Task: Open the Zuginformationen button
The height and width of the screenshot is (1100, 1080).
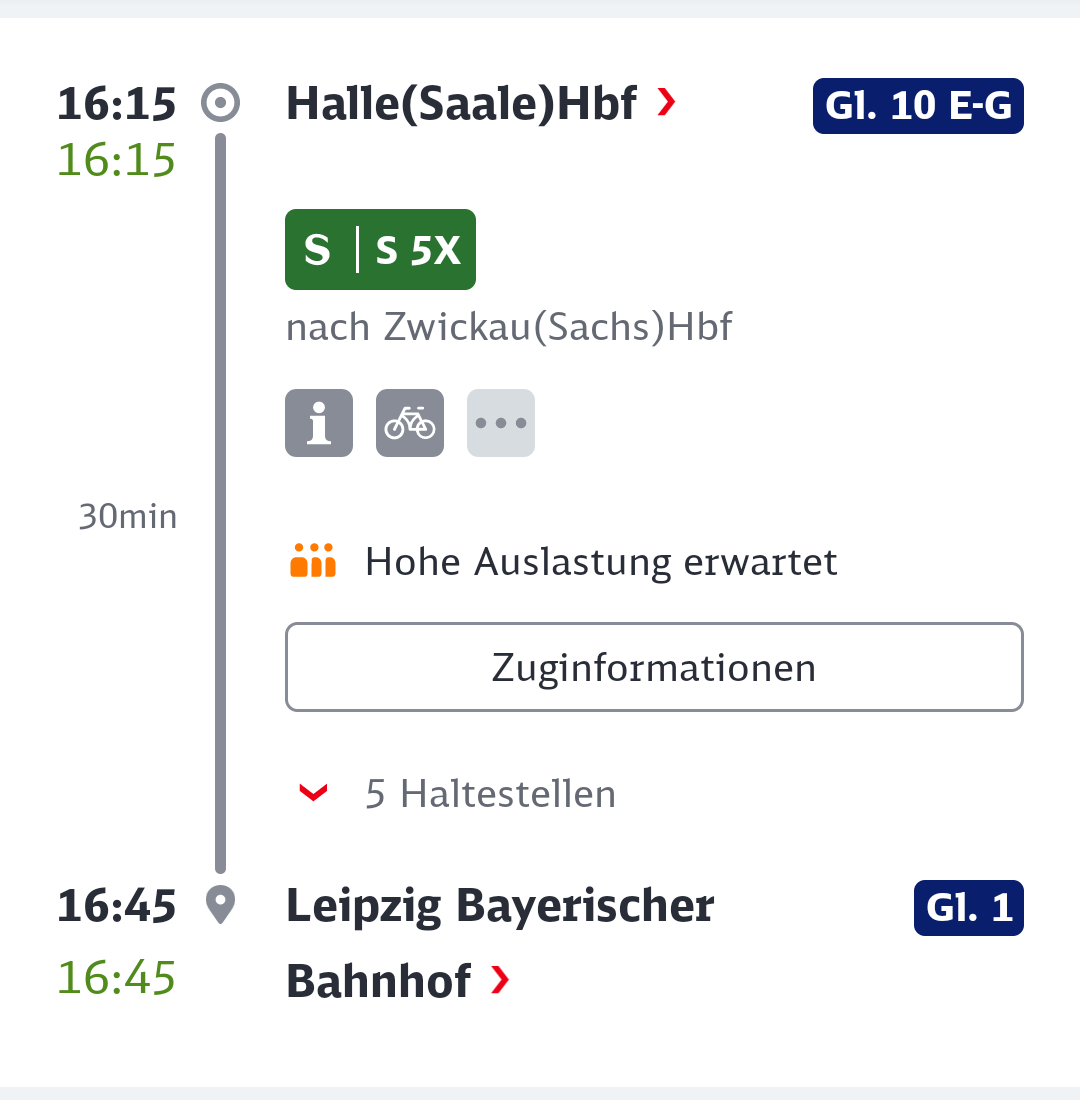Action: 654,667
